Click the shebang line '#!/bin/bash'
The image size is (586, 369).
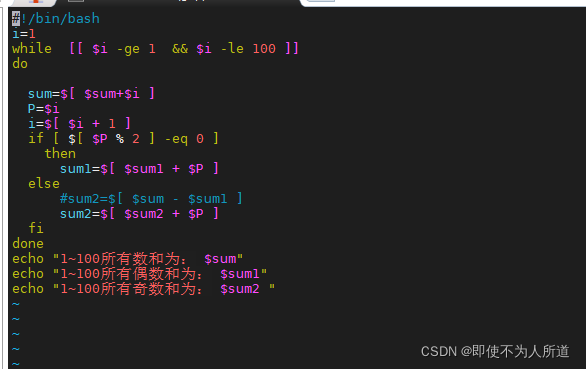click(x=56, y=18)
